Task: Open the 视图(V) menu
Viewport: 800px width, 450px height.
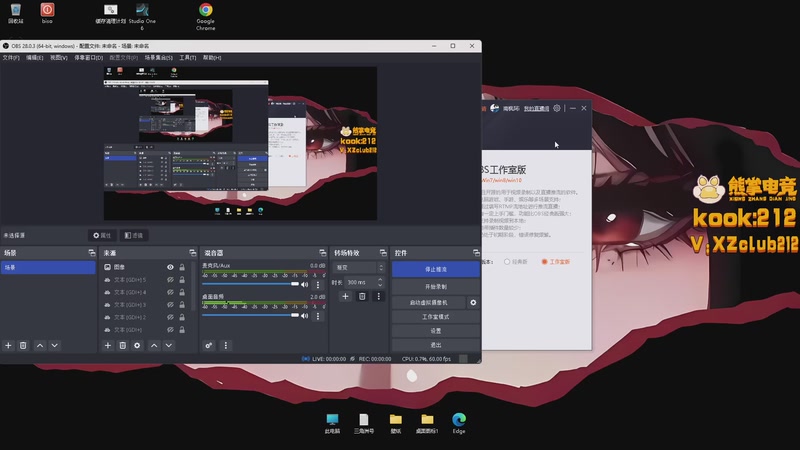Action: (59, 58)
